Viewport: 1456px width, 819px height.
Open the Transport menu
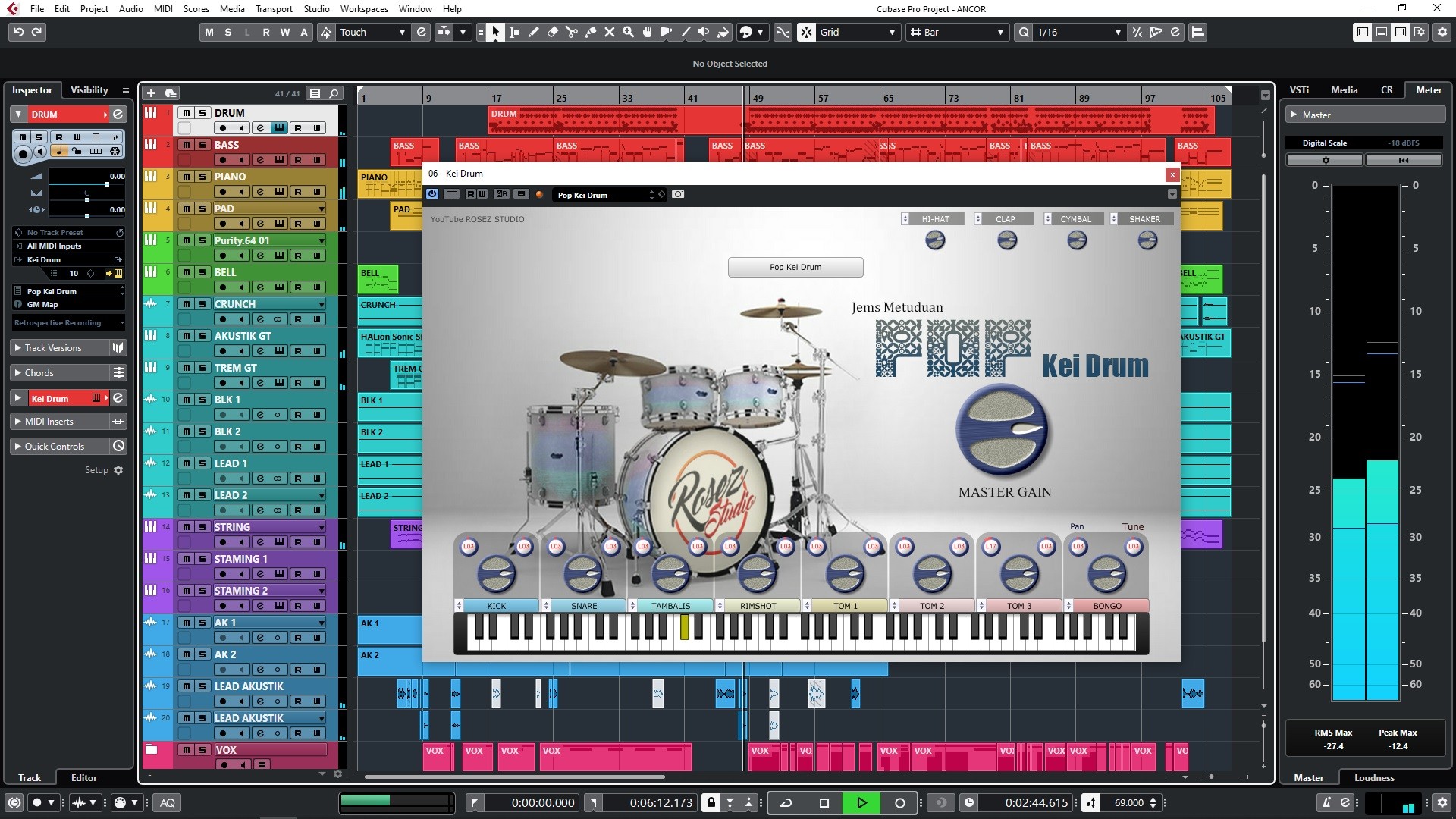274,9
